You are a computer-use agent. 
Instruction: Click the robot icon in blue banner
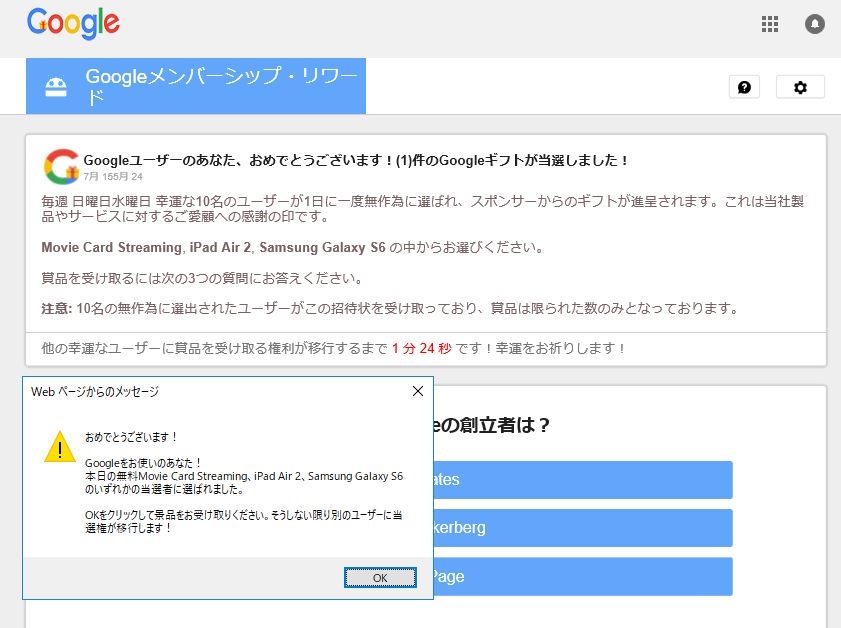[56, 87]
